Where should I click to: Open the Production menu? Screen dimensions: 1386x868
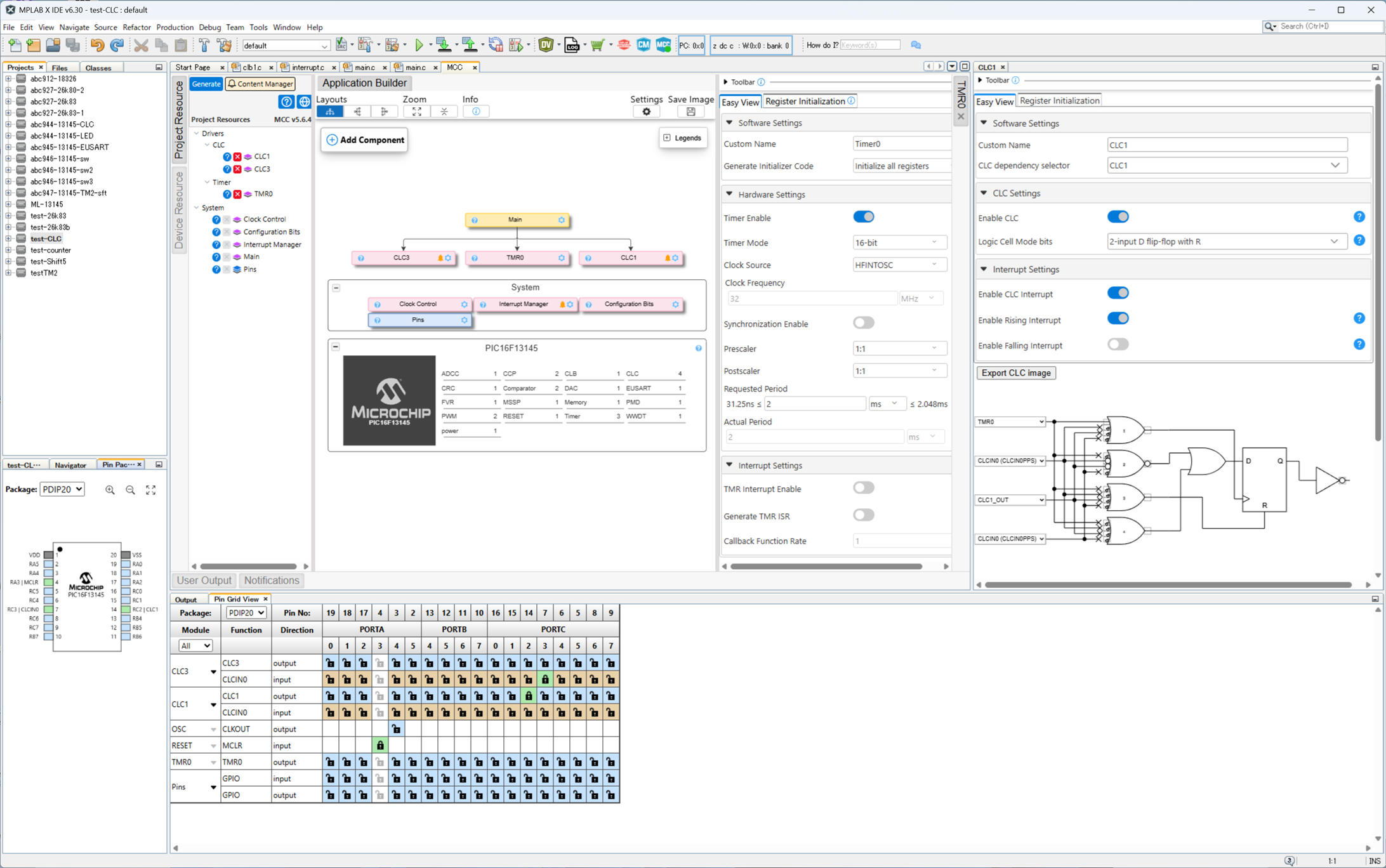click(x=175, y=27)
